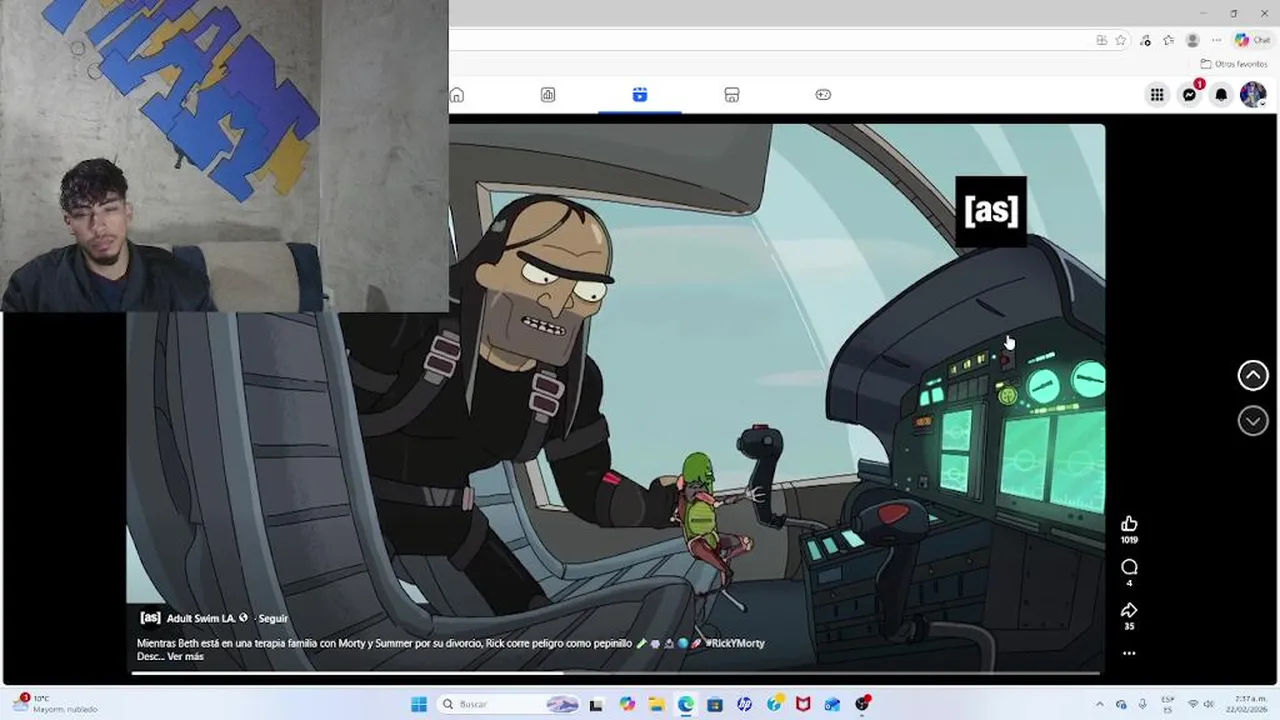The width and height of the screenshot is (1280, 720).
Task: Add page to favorites star icon
Action: click(1121, 40)
